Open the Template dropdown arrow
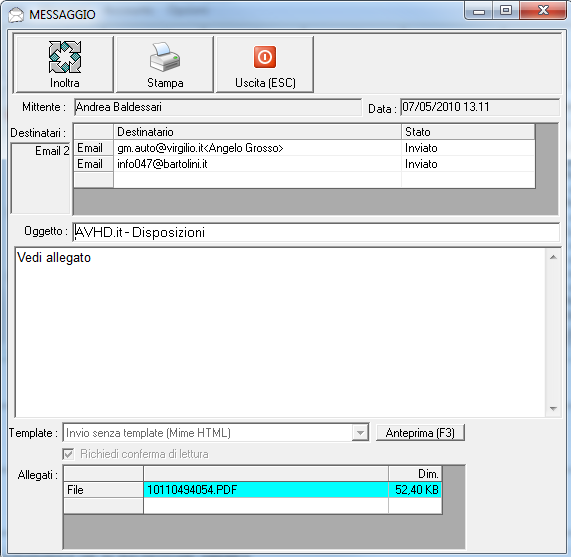The image size is (571, 557). [x=360, y=433]
